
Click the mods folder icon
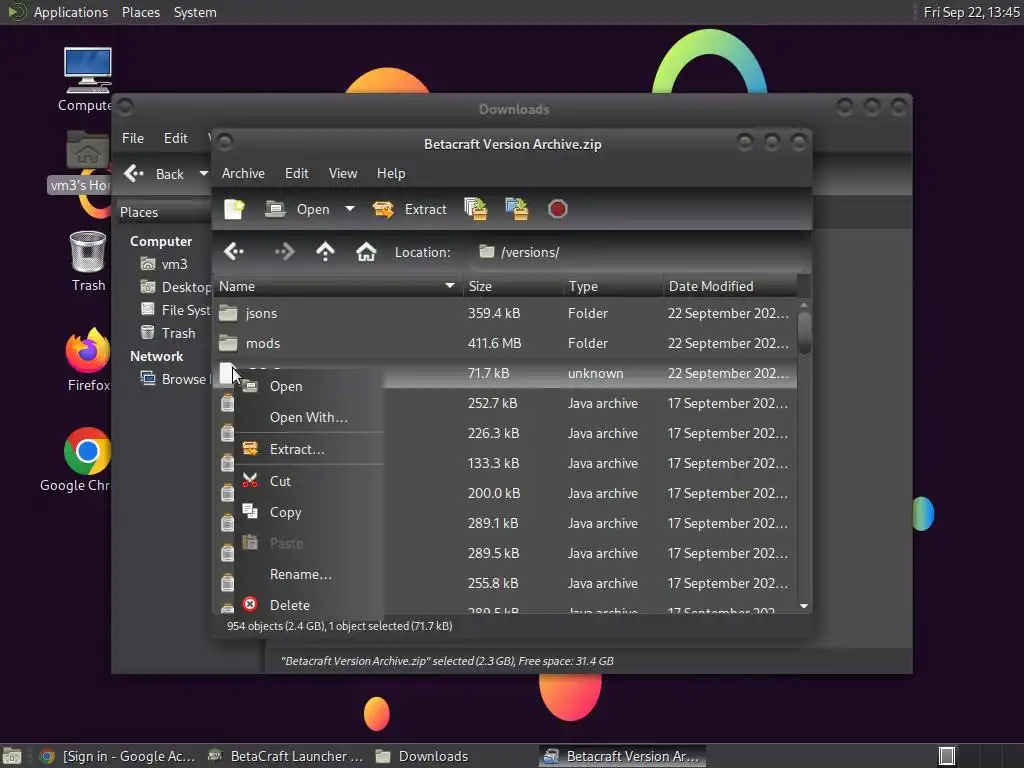pyautogui.click(x=228, y=343)
